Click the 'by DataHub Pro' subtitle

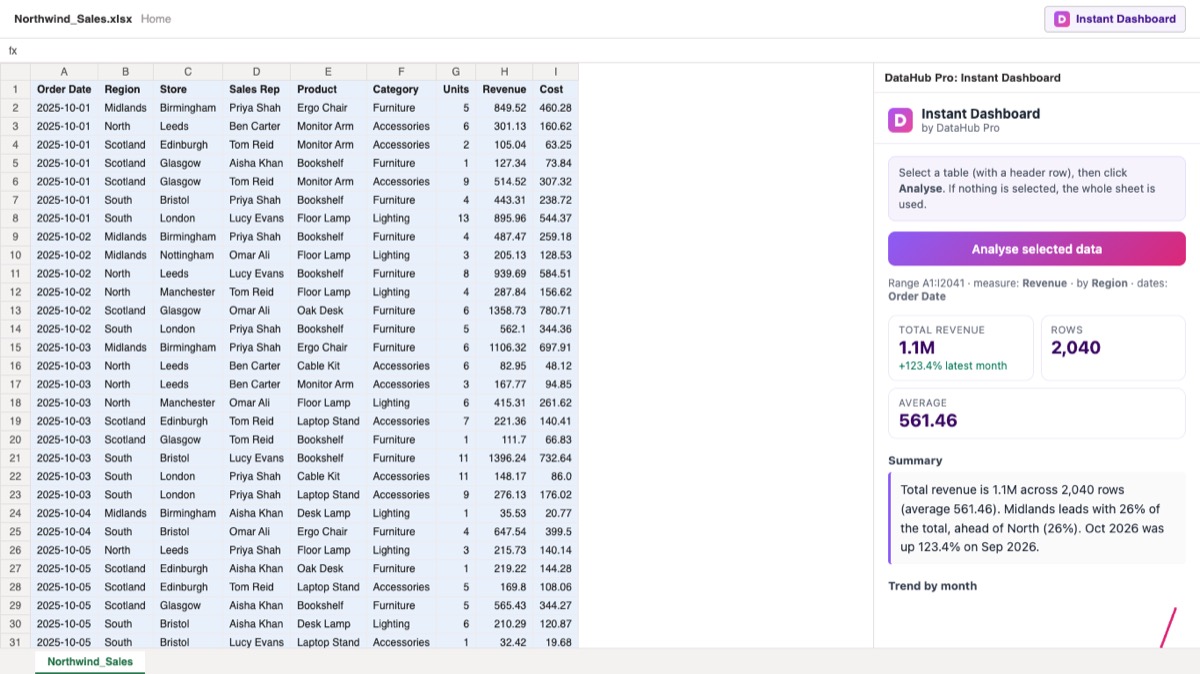(x=960, y=129)
